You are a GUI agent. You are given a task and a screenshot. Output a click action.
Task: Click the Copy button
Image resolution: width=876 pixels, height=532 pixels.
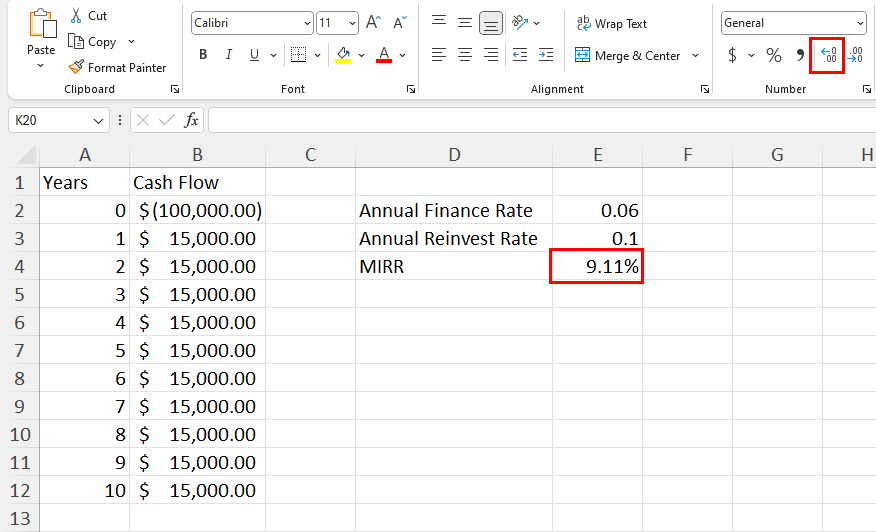(x=92, y=42)
